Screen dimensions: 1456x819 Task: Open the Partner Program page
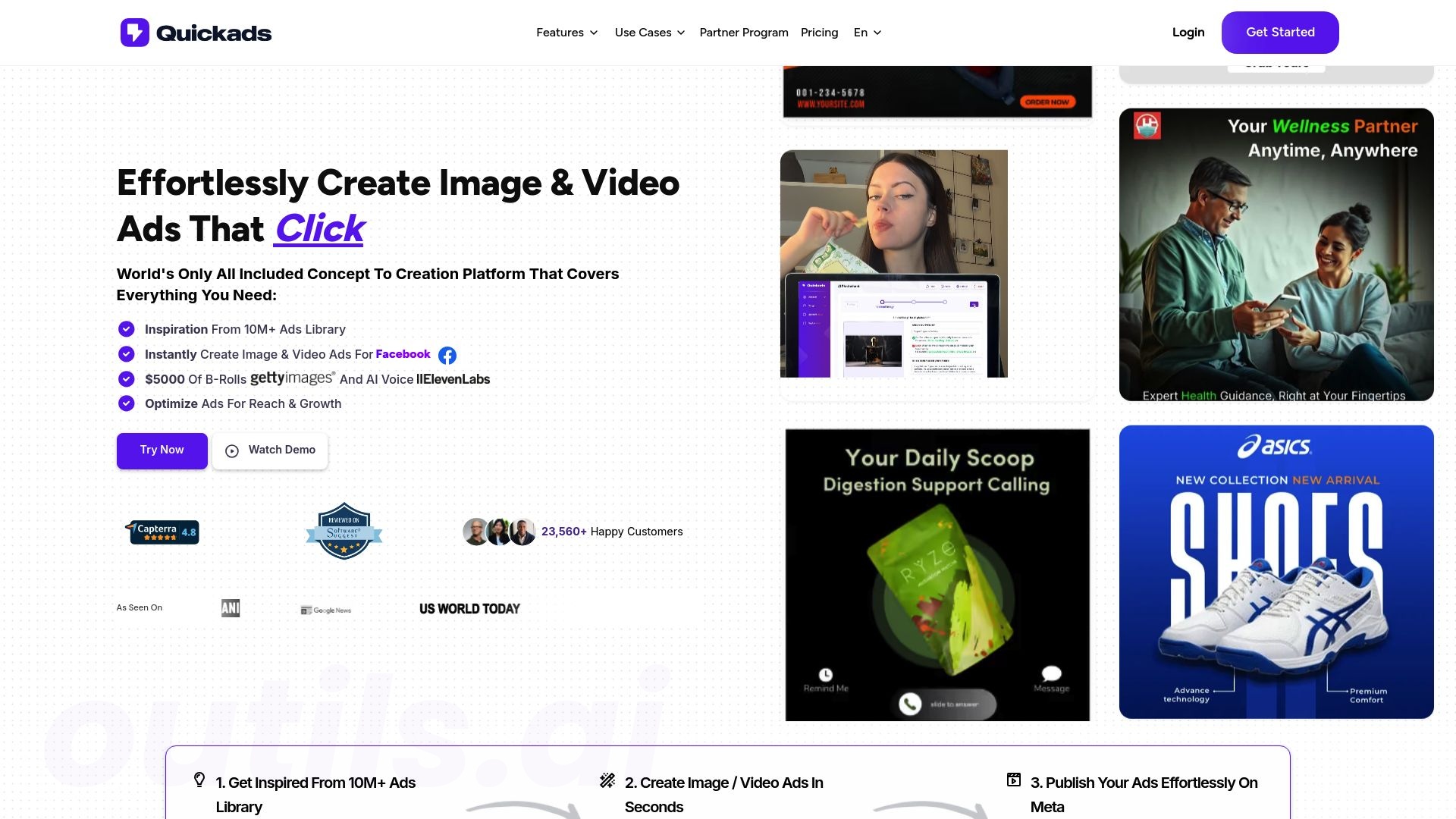tap(744, 33)
